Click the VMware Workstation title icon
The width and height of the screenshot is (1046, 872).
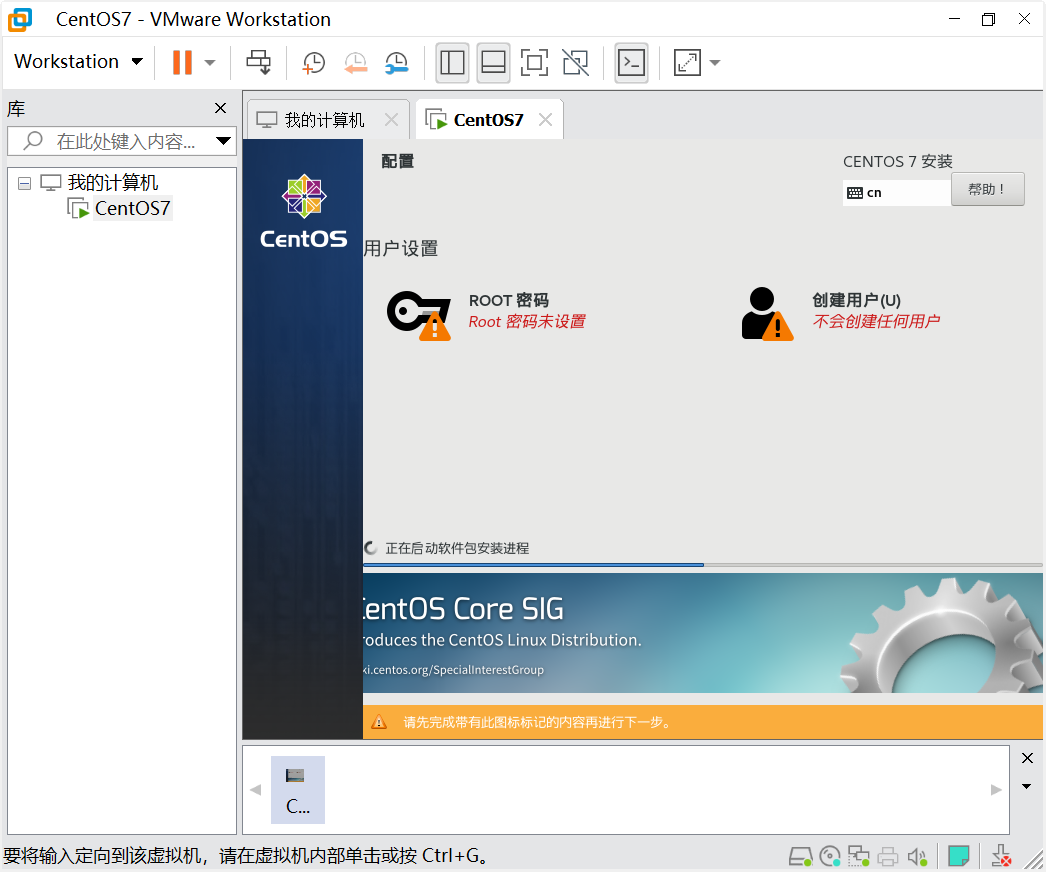(x=20, y=19)
